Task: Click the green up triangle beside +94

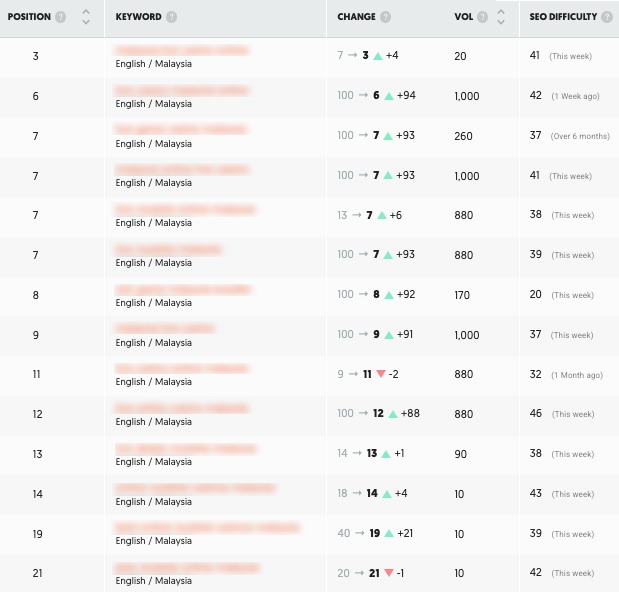Action: click(x=389, y=96)
